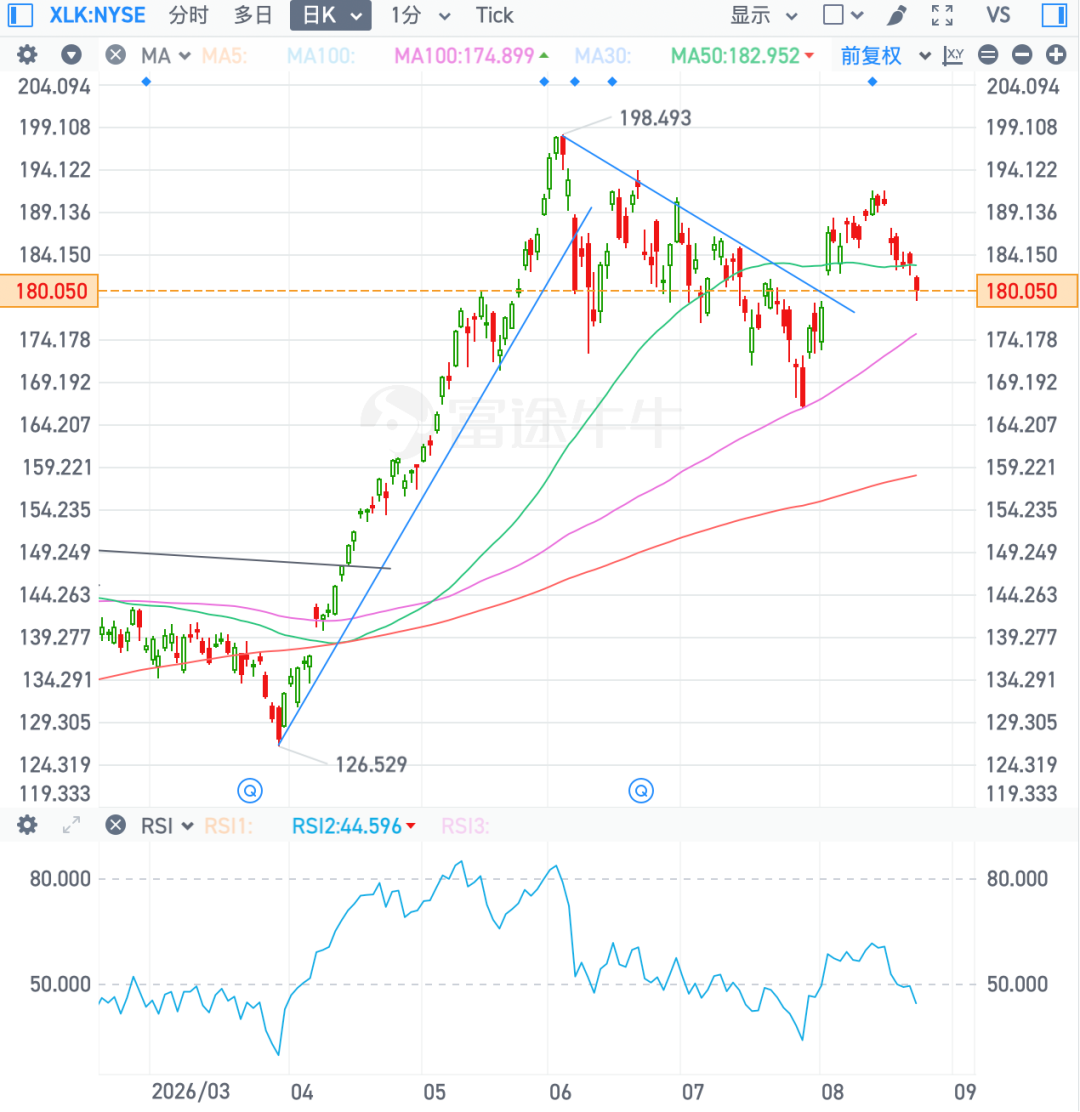Click the Q earnings marker near June

pos(641,790)
